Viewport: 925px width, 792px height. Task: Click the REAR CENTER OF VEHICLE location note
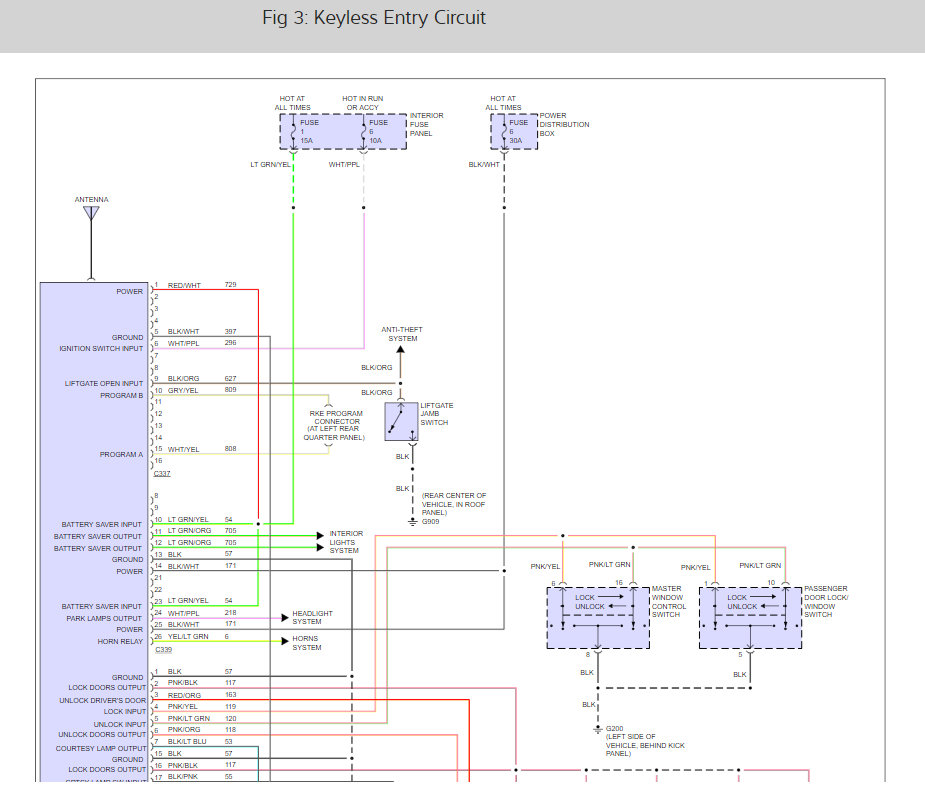click(x=454, y=504)
